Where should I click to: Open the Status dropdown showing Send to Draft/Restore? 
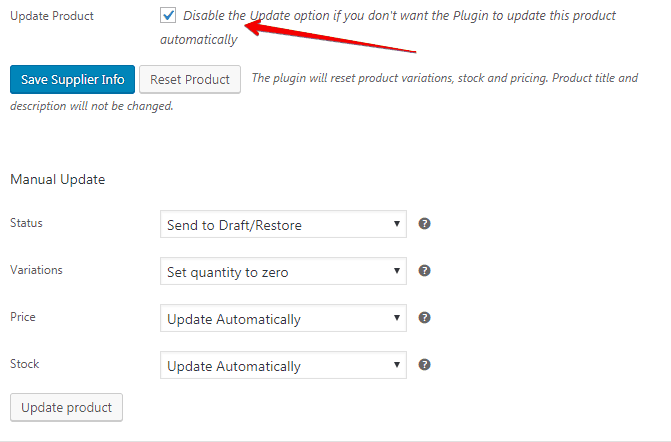pos(283,224)
